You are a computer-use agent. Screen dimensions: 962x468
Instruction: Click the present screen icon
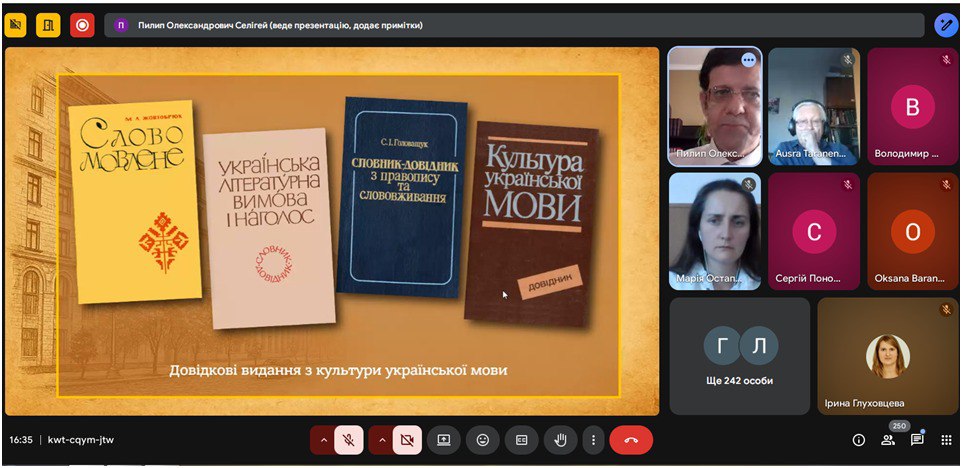[x=444, y=440]
